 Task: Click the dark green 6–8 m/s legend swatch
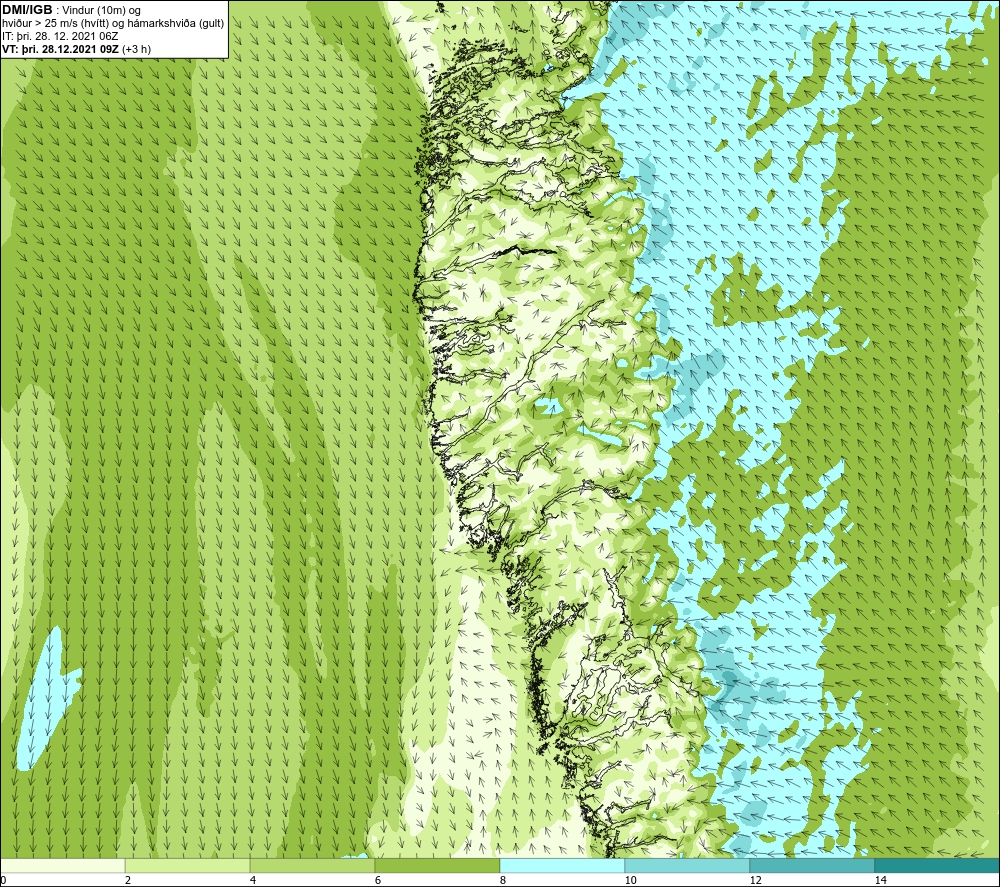point(438,865)
